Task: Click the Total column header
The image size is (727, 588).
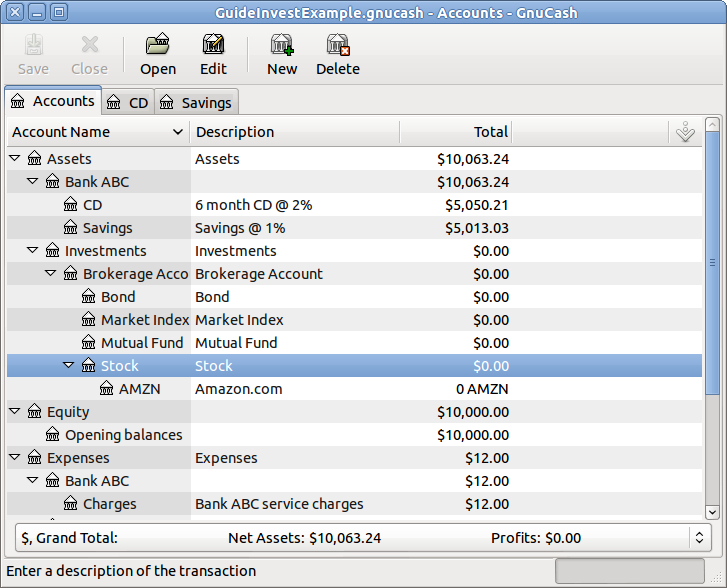Action: point(455,132)
